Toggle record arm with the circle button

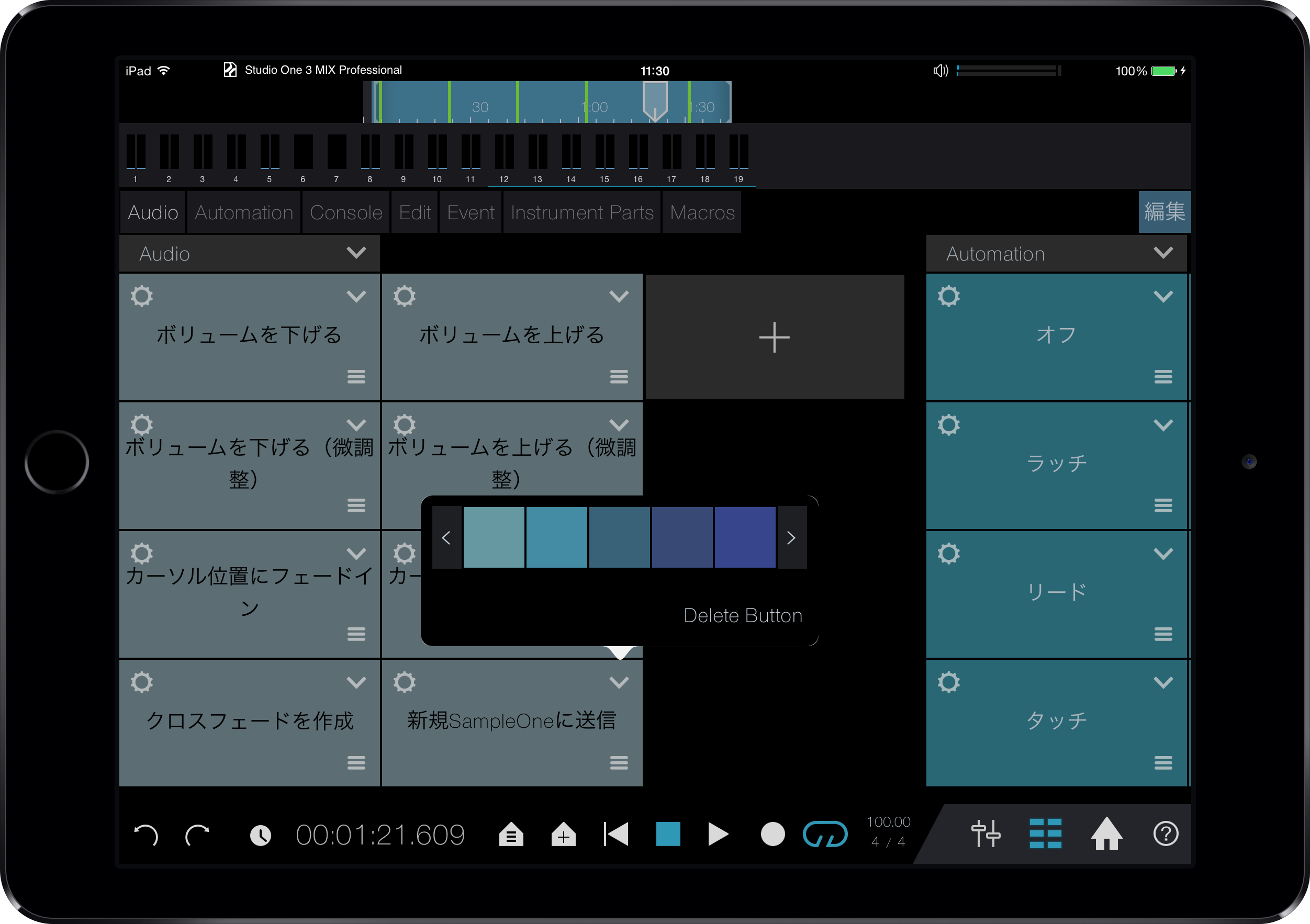tap(773, 835)
